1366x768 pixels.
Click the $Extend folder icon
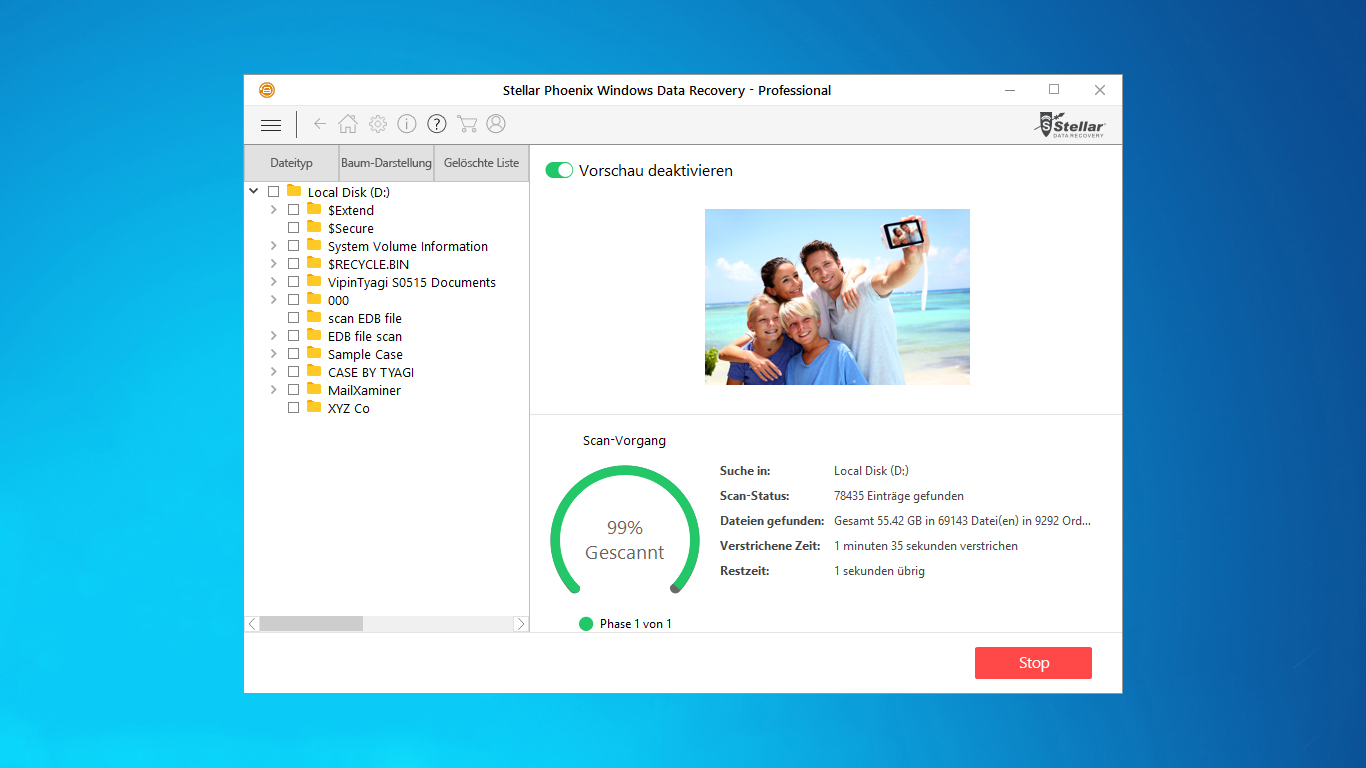click(x=314, y=209)
